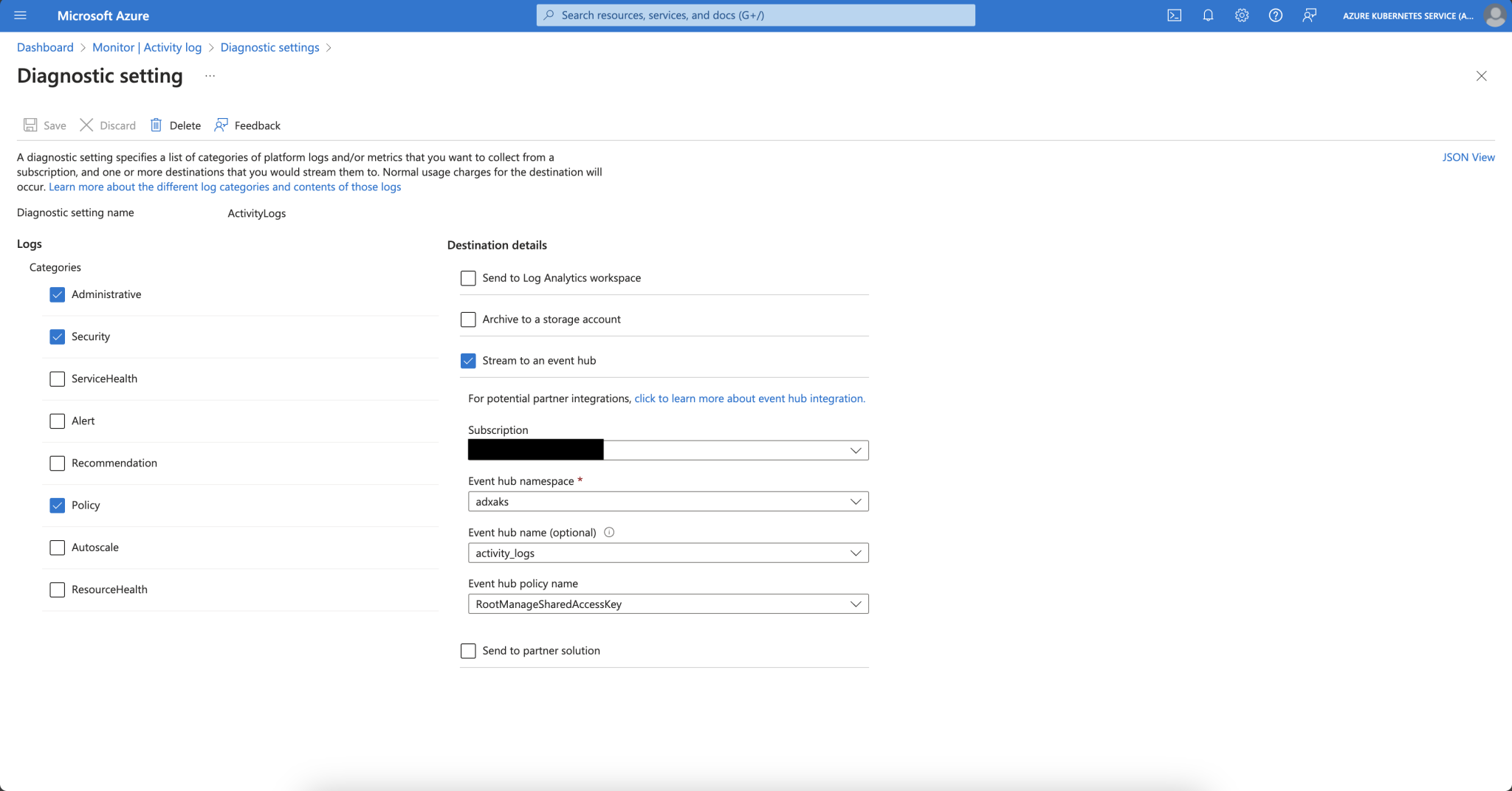Open the Notifications bell
The width and height of the screenshot is (1512, 791).
click(1208, 15)
